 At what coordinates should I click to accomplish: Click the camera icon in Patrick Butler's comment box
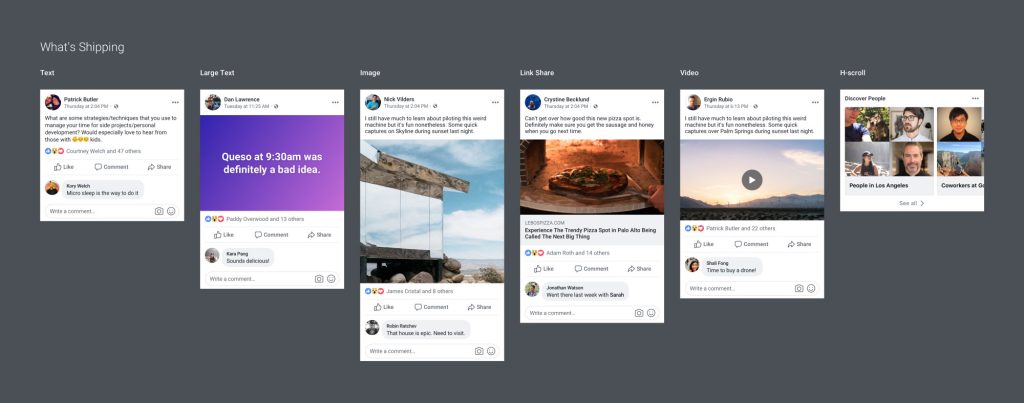click(x=159, y=211)
